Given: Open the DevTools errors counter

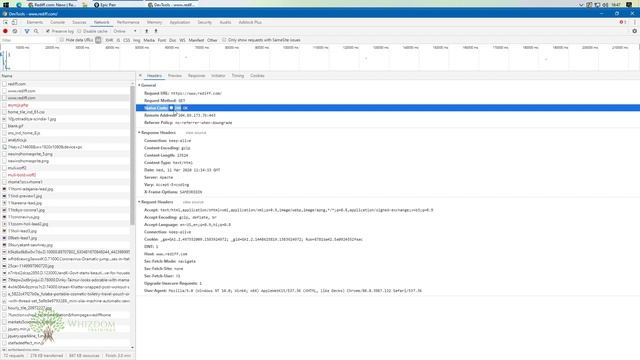Looking at the screenshot, I should tap(622, 22).
